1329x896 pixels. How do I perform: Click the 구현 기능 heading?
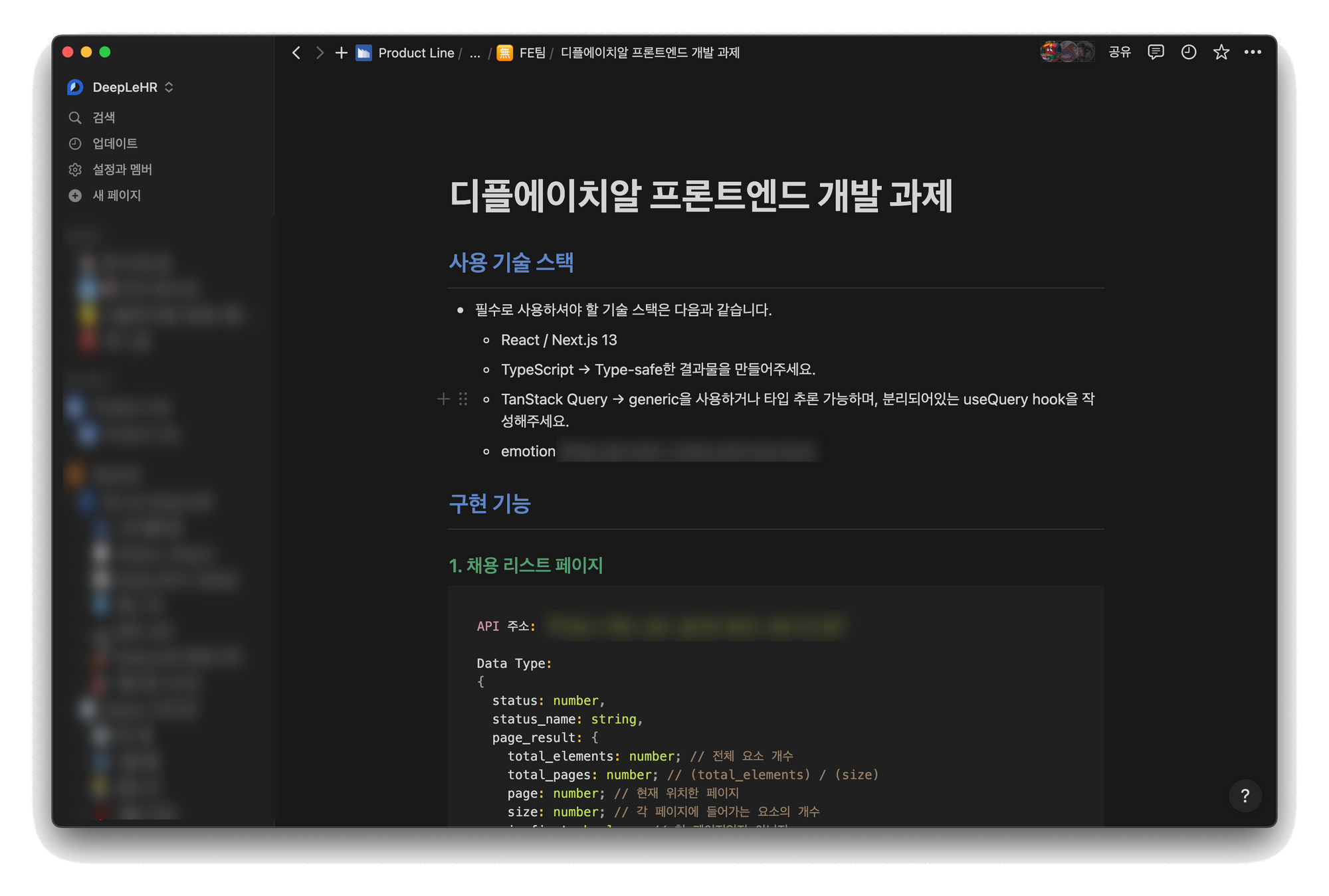[490, 503]
